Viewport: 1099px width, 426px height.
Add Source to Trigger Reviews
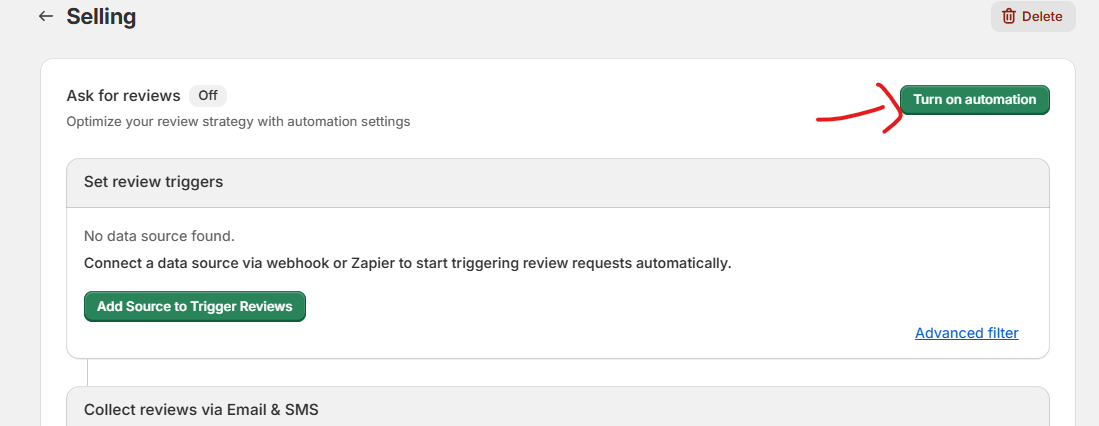194,307
